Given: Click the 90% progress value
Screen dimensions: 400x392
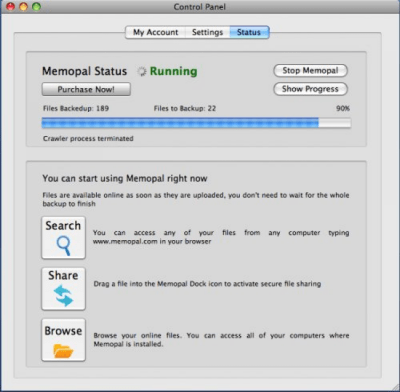Looking at the screenshot, I should (x=343, y=108).
